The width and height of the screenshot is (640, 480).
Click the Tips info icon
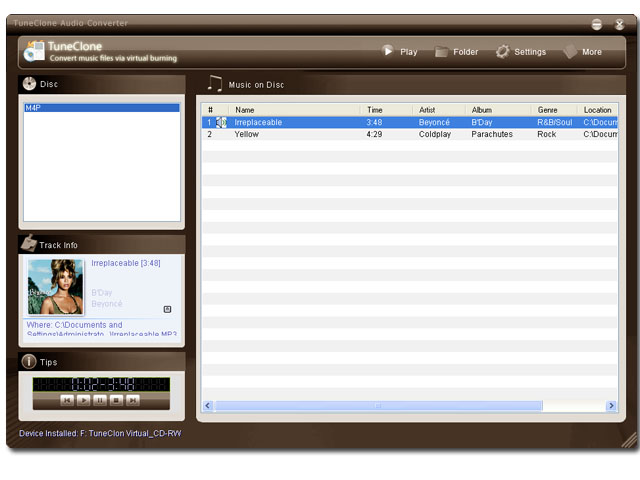pos(29,362)
